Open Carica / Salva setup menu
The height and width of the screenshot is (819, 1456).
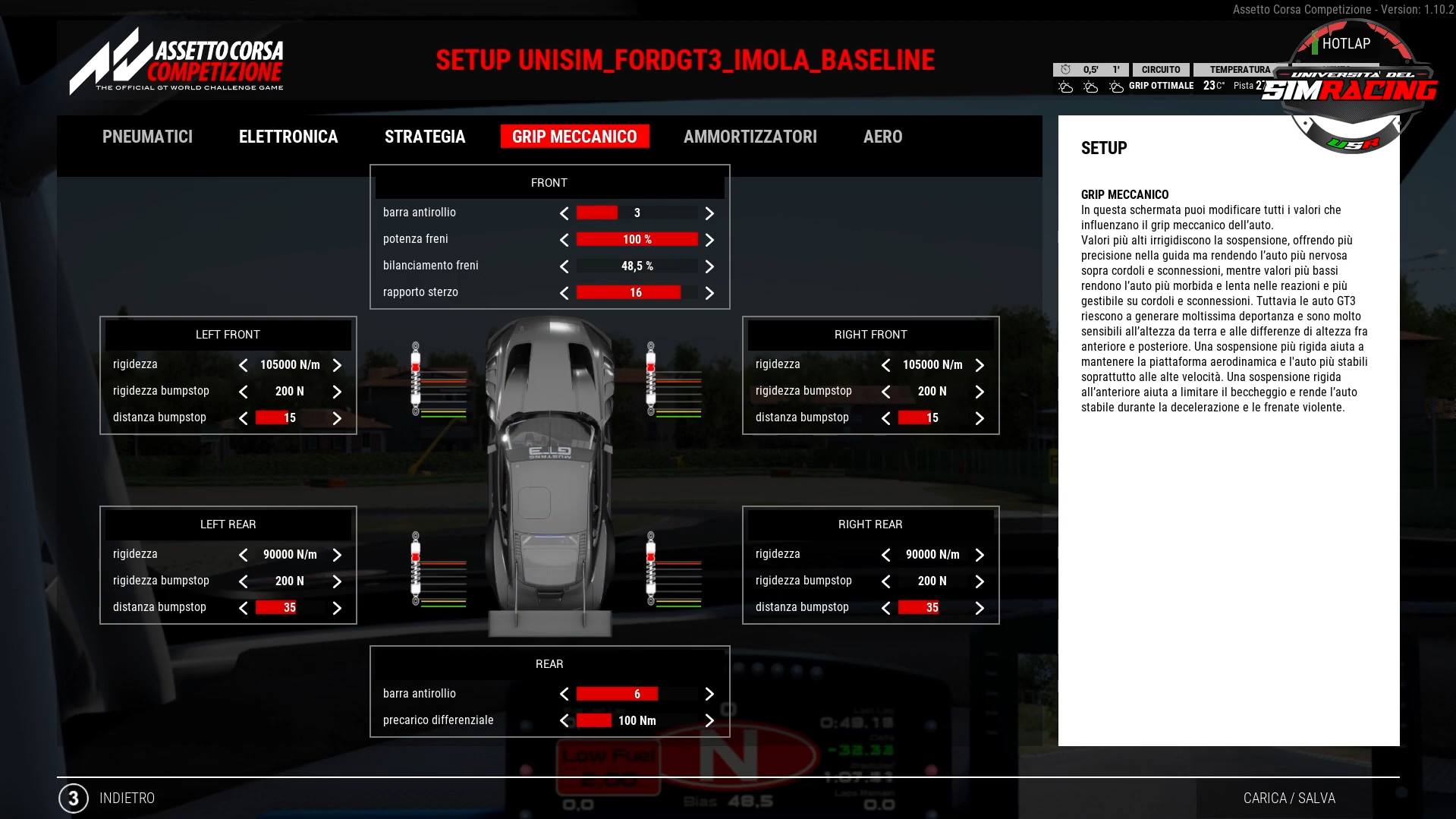pyautogui.click(x=1288, y=798)
